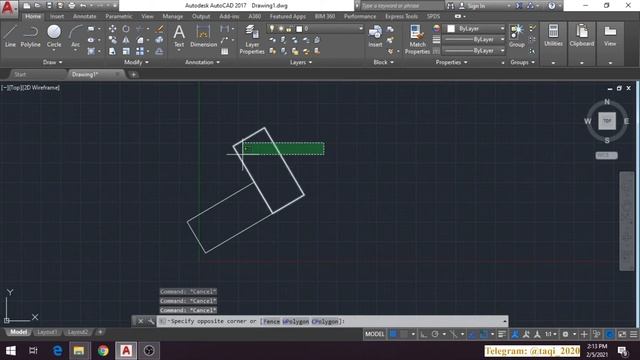Switch to the Start file tab
The height and width of the screenshot is (360, 640).
pos(20,74)
